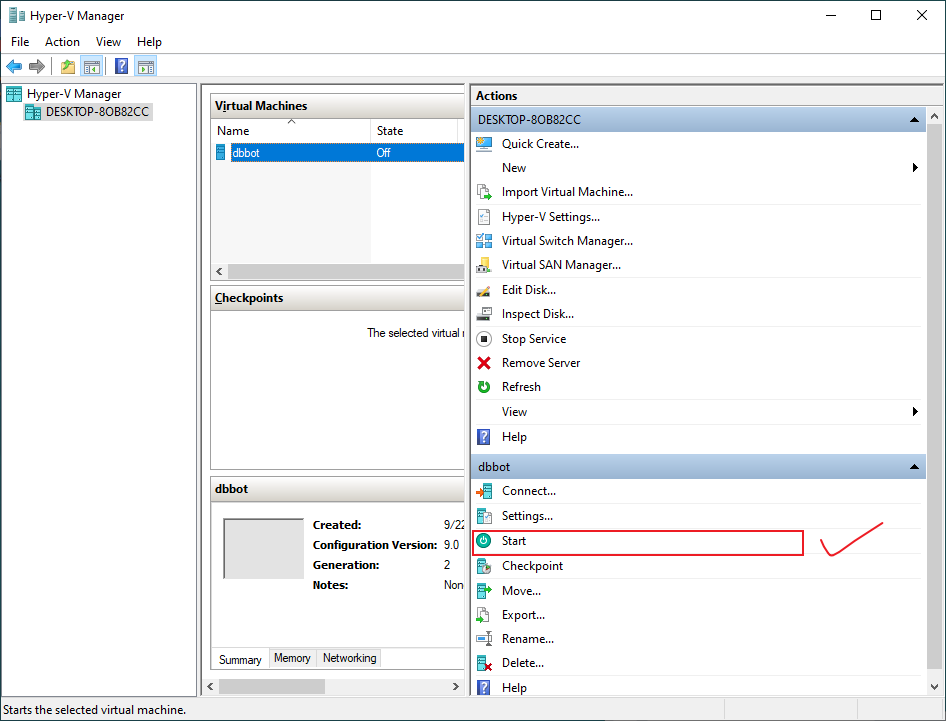Open the File menu
Image resolution: width=946 pixels, height=721 pixels.
coord(20,42)
